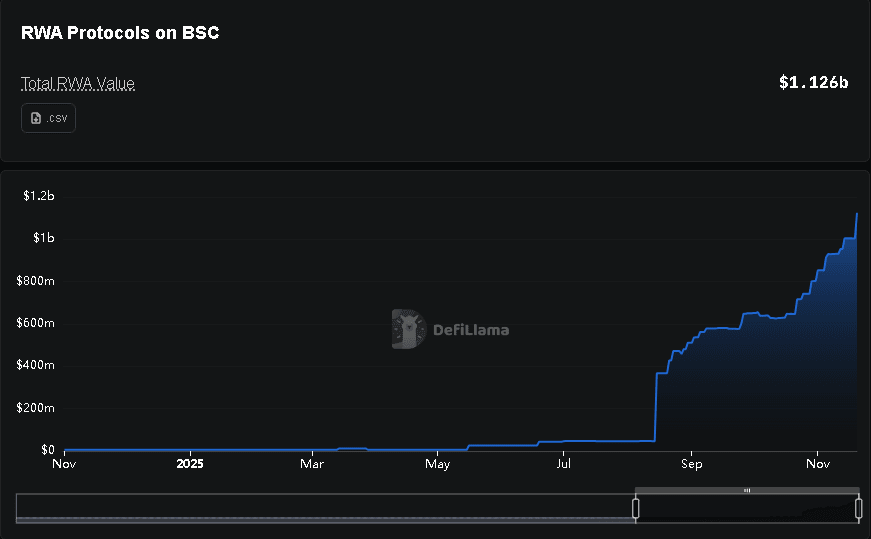Viewport: 871px width, 539px height.
Task: Click the left handle of the range slider
Action: (x=636, y=508)
